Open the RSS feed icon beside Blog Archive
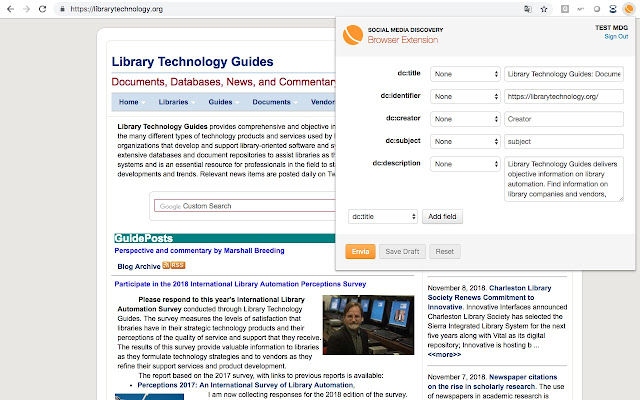Viewport: 640px width, 400px height. pos(174,265)
